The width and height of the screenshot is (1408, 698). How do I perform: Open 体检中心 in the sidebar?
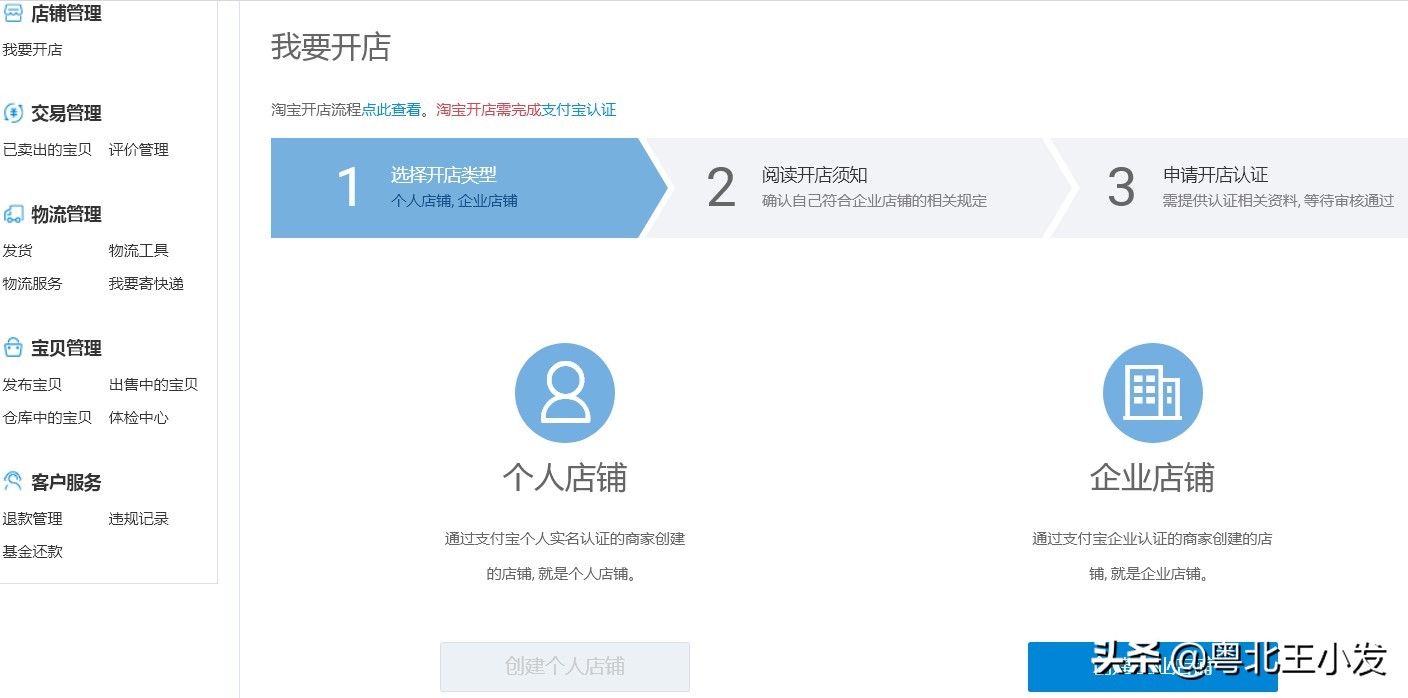[137, 418]
